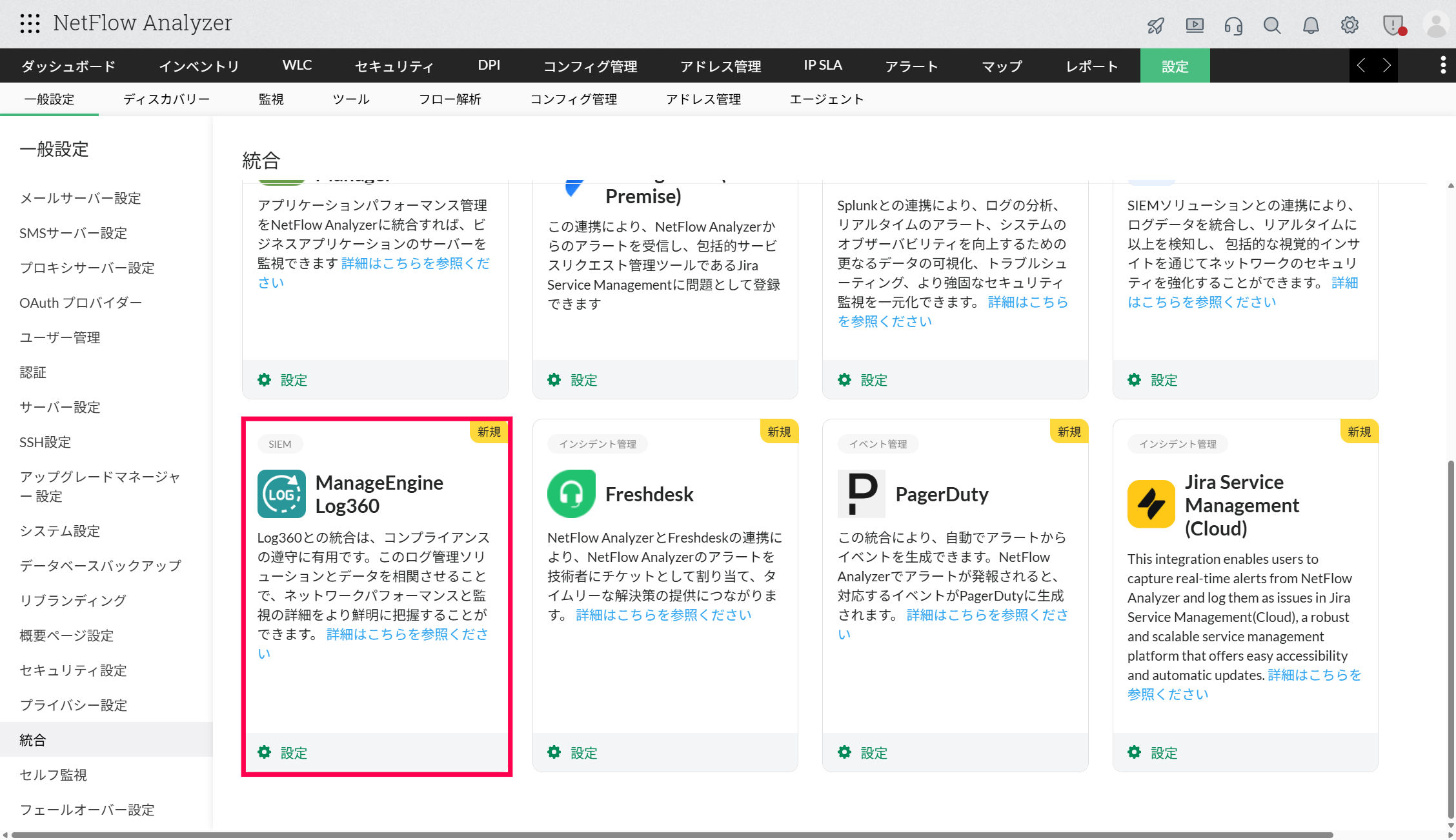Screen dimensions: 1456x840
Task: Click the horizontal scrollbar at the bottom
Action: (x=672, y=835)
